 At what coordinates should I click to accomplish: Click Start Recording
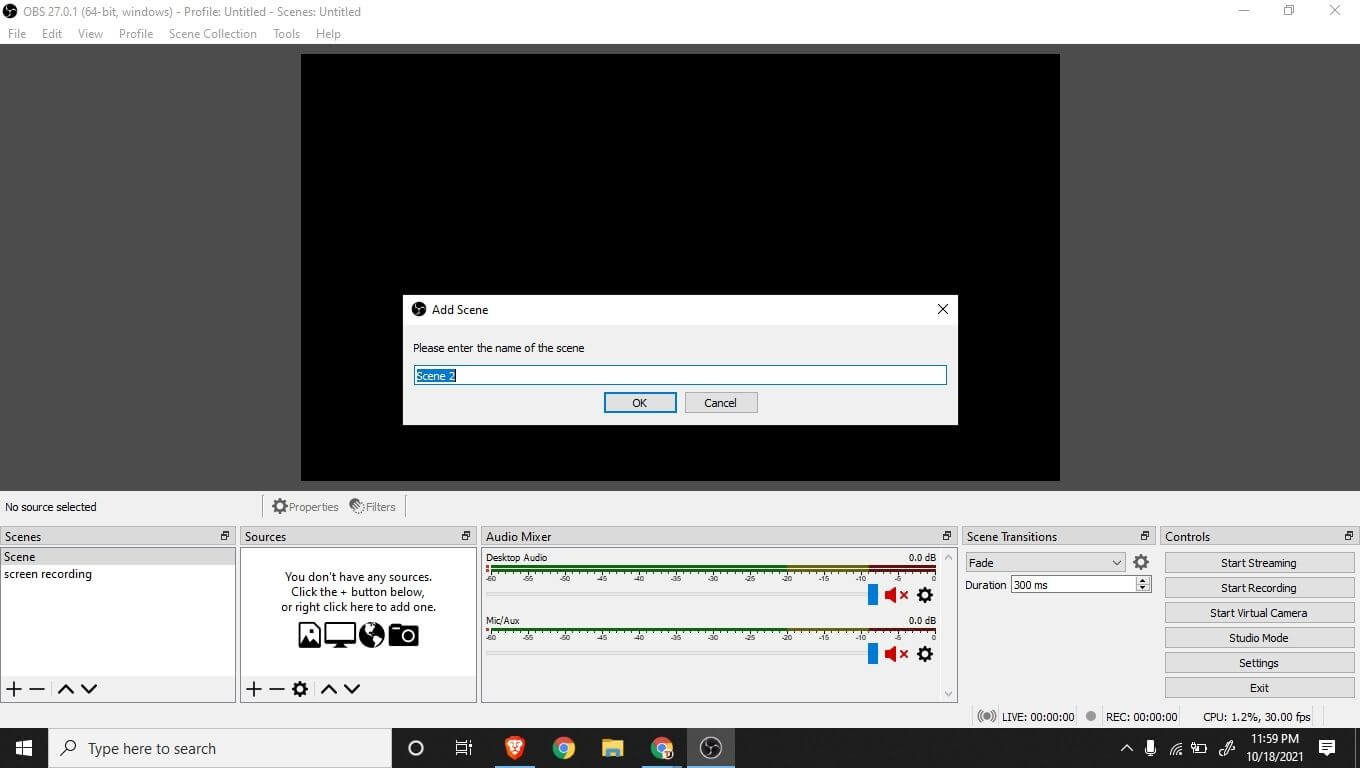point(1258,587)
